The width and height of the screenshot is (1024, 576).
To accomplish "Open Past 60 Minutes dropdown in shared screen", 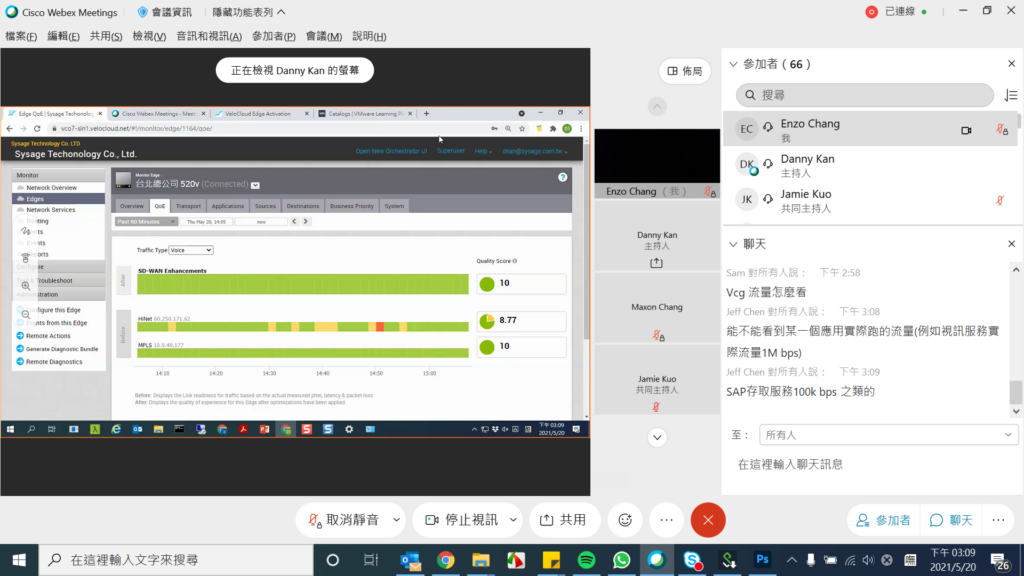I will (146, 221).
